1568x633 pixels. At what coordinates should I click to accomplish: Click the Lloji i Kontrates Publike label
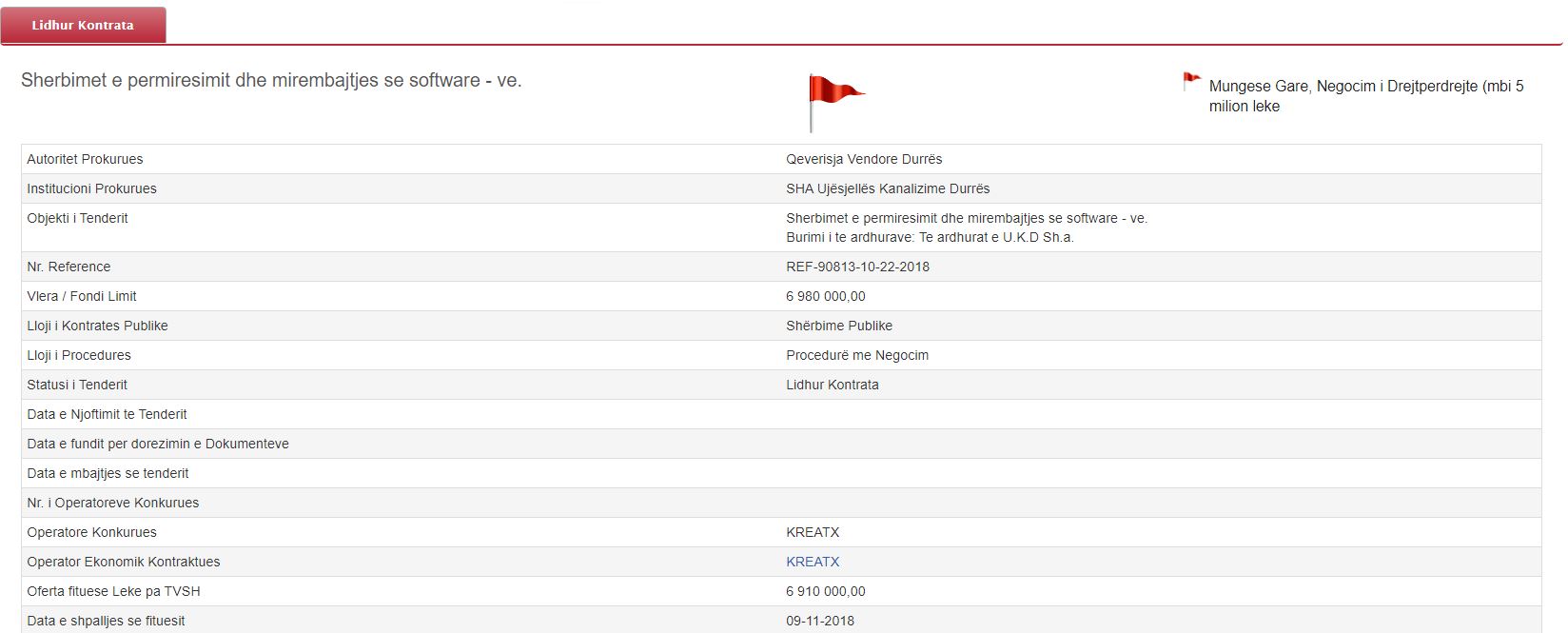(97, 326)
